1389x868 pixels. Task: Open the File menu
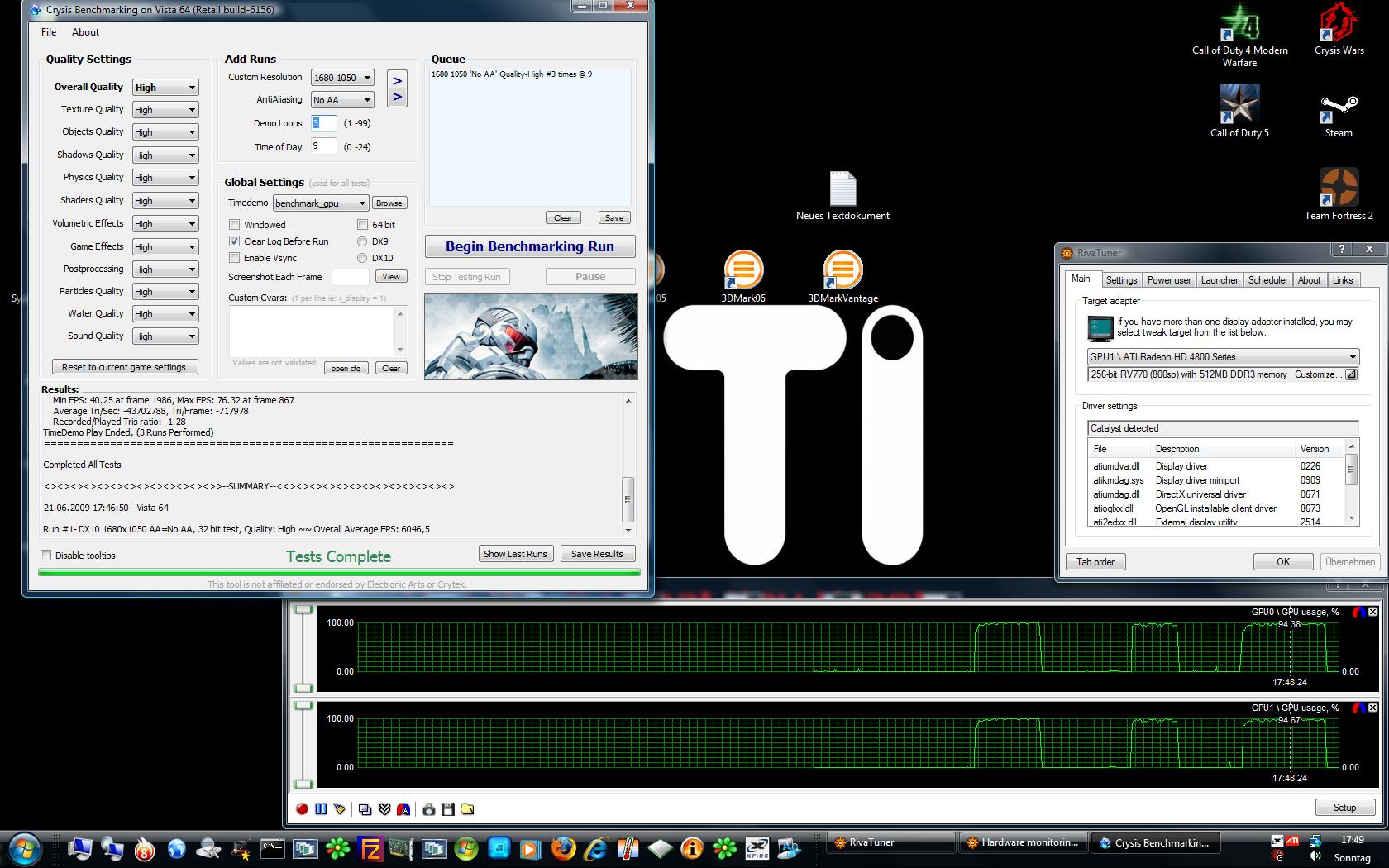coord(49,32)
